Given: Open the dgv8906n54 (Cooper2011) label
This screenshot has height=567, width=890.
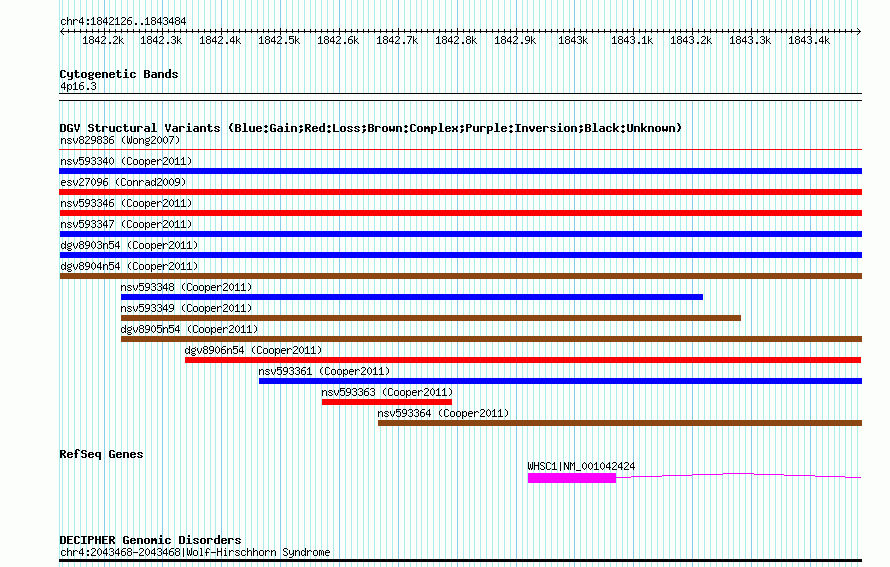Looking at the screenshot, I should [x=253, y=350].
